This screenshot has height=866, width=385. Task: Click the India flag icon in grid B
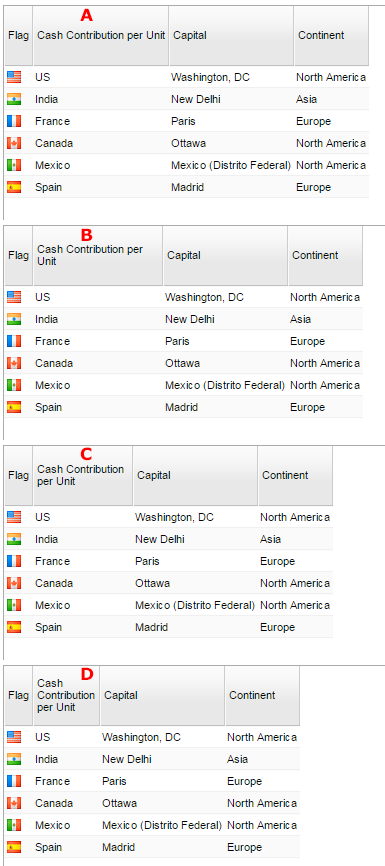(14, 319)
